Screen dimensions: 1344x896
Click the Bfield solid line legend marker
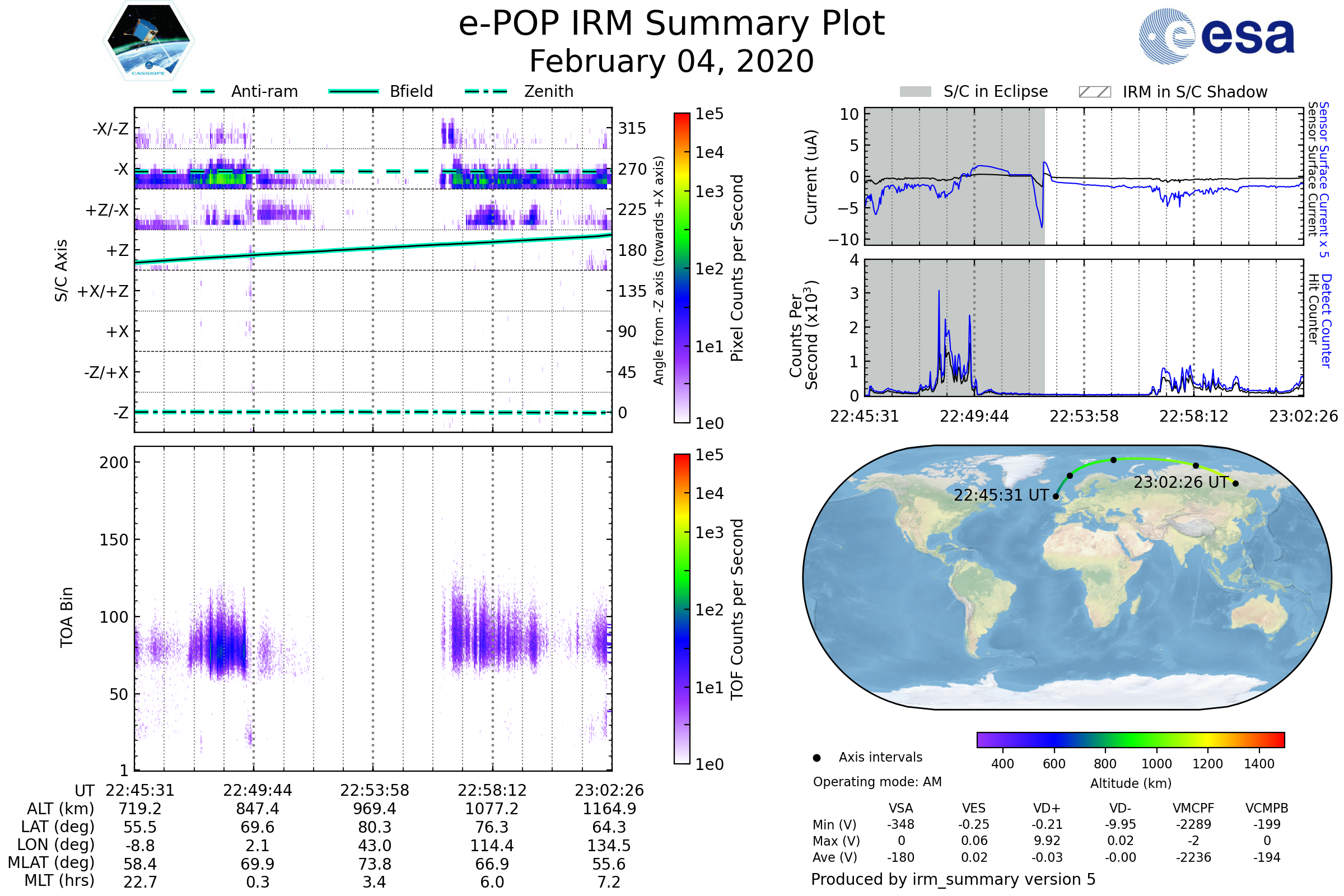click(x=353, y=91)
